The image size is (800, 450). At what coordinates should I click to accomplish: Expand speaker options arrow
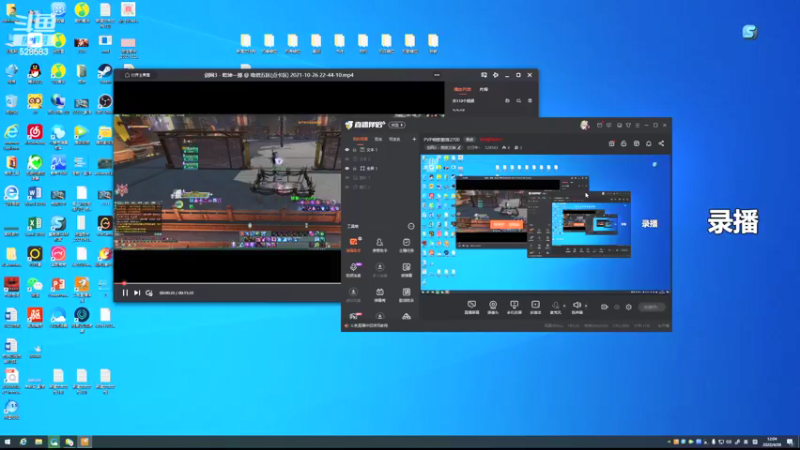tap(585, 306)
